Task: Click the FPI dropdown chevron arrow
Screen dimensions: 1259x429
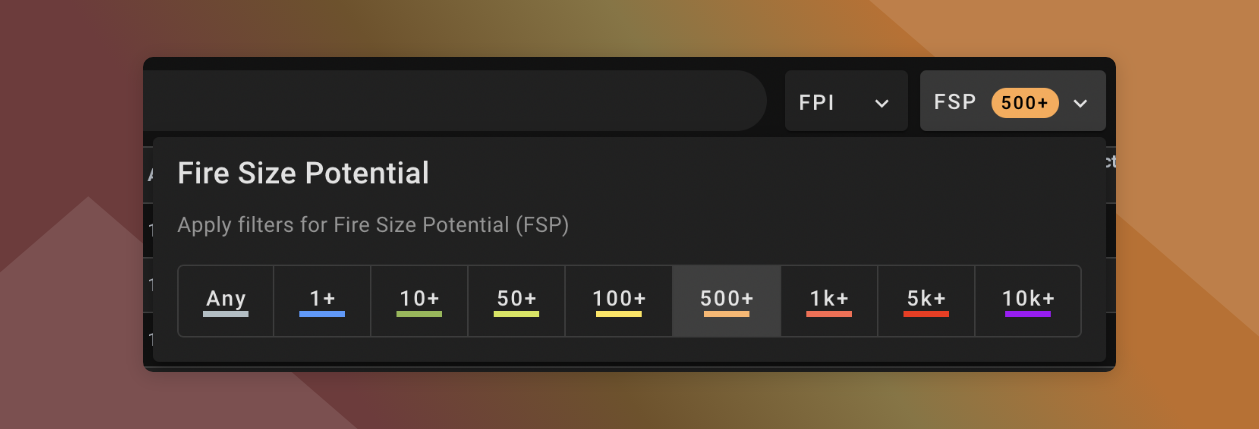Action: click(882, 103)
